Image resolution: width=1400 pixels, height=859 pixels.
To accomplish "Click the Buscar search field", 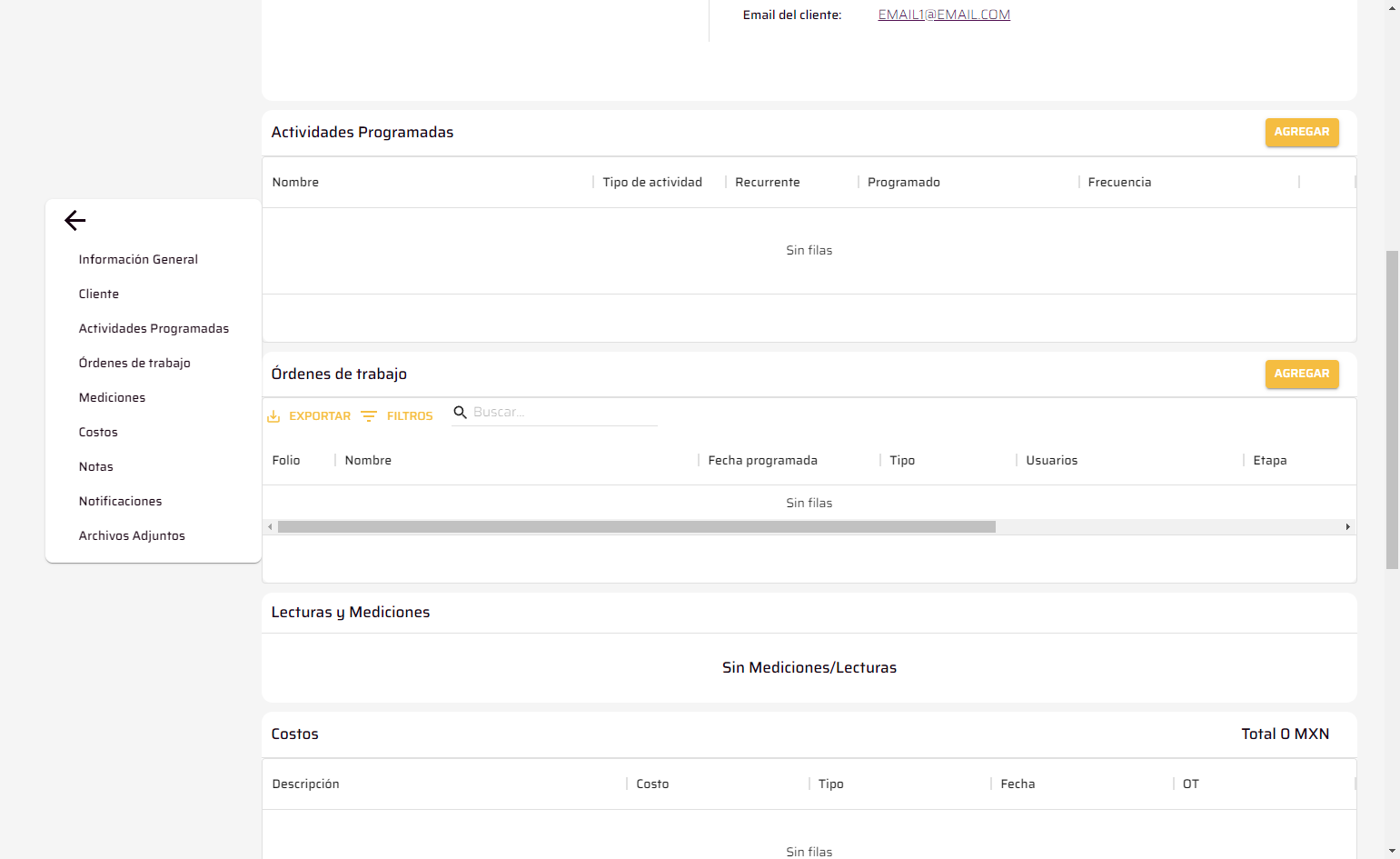I will [564, 413].
